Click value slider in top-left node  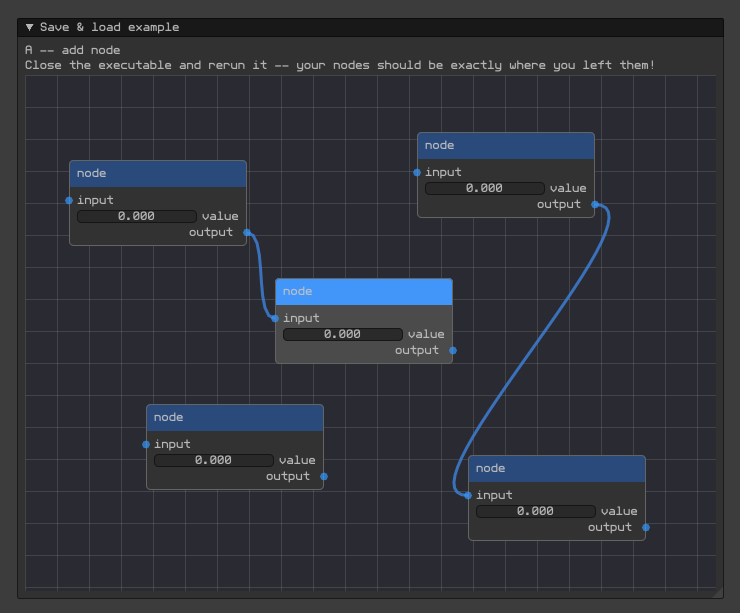pos(137,216)
